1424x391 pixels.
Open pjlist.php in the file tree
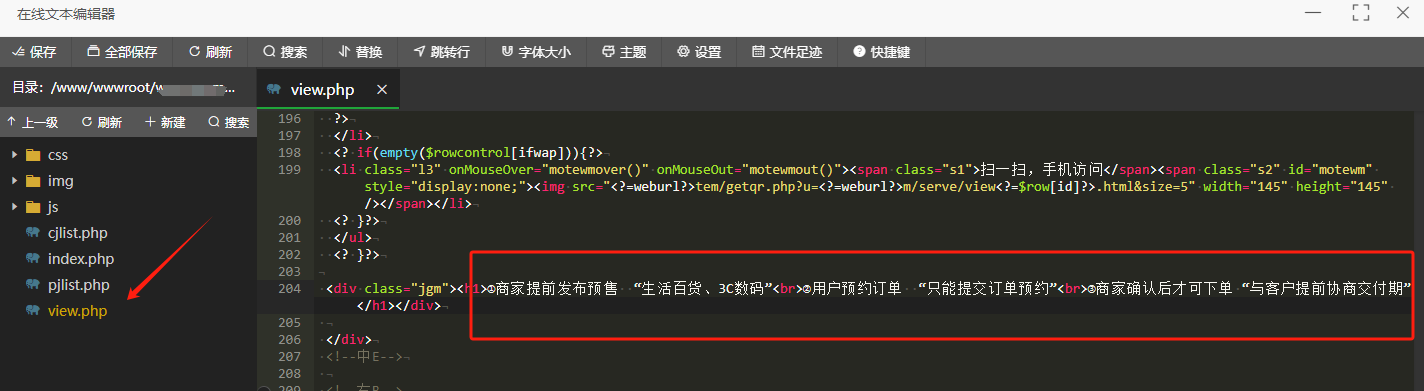pyautogui.click(x=78, y=285)
